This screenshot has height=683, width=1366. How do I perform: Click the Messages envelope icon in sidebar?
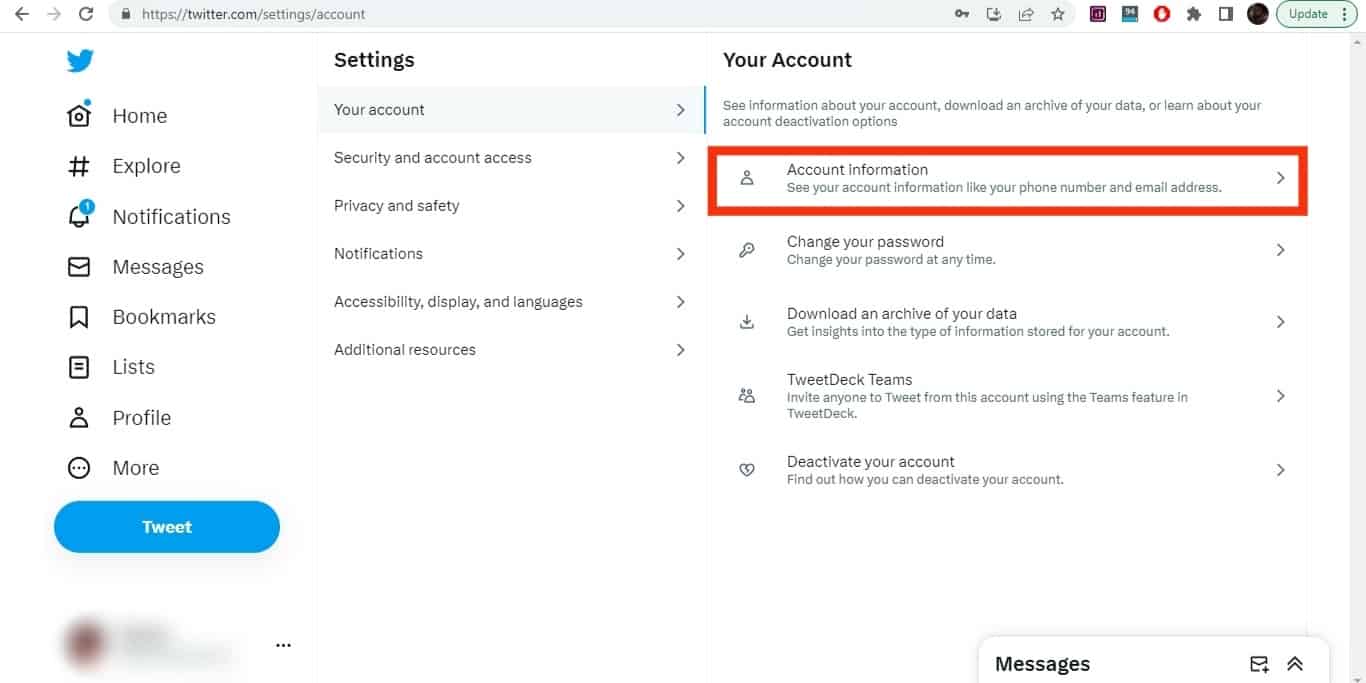(x=79, y=267)
